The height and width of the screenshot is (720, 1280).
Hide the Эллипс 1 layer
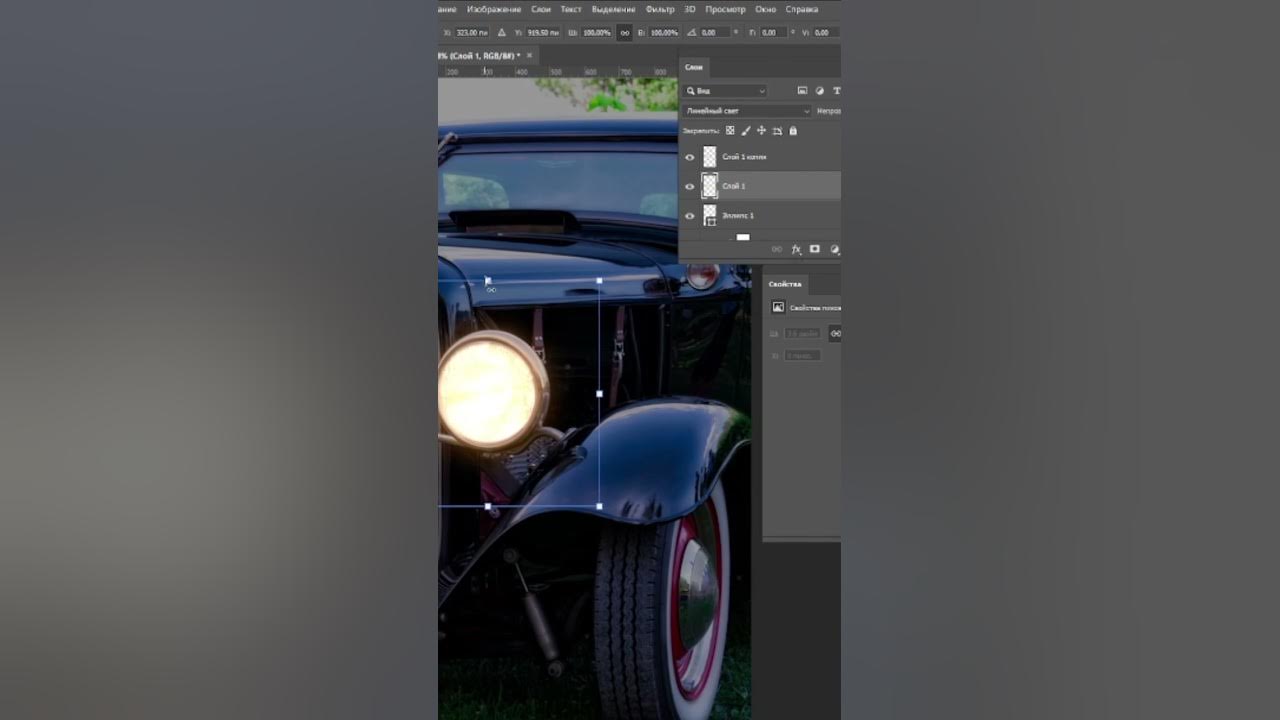690,216
